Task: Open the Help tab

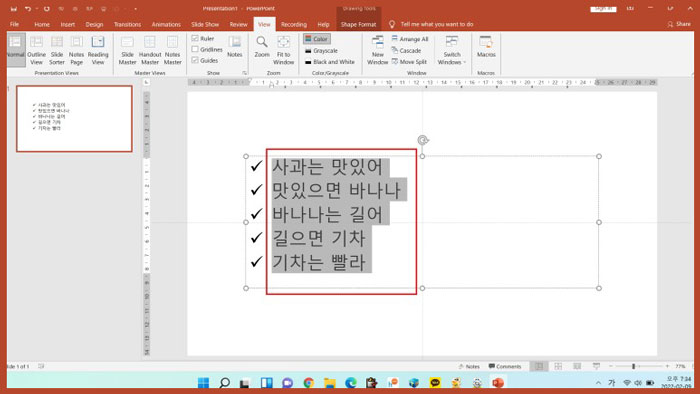Action: click(x=323, y=25)
